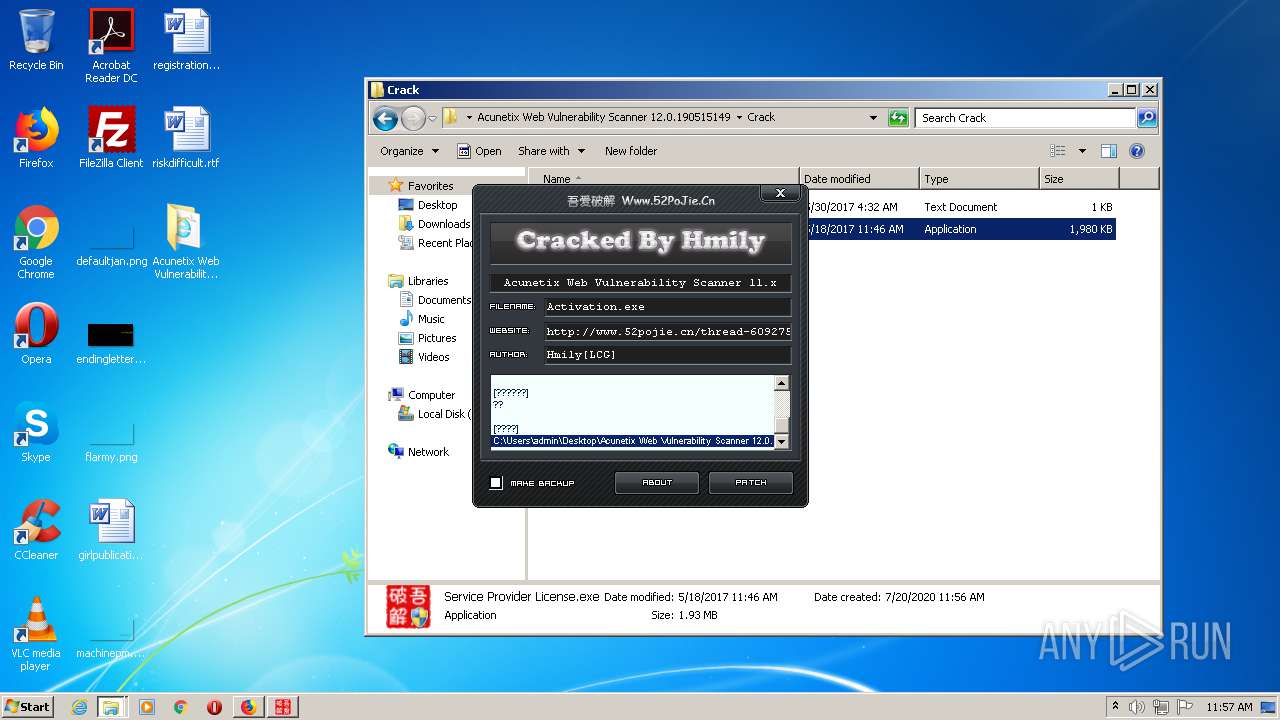This screenshot has height=720, width=1280.
Task: Launch Google Chrome desktop shortcut
Action: 36,242
